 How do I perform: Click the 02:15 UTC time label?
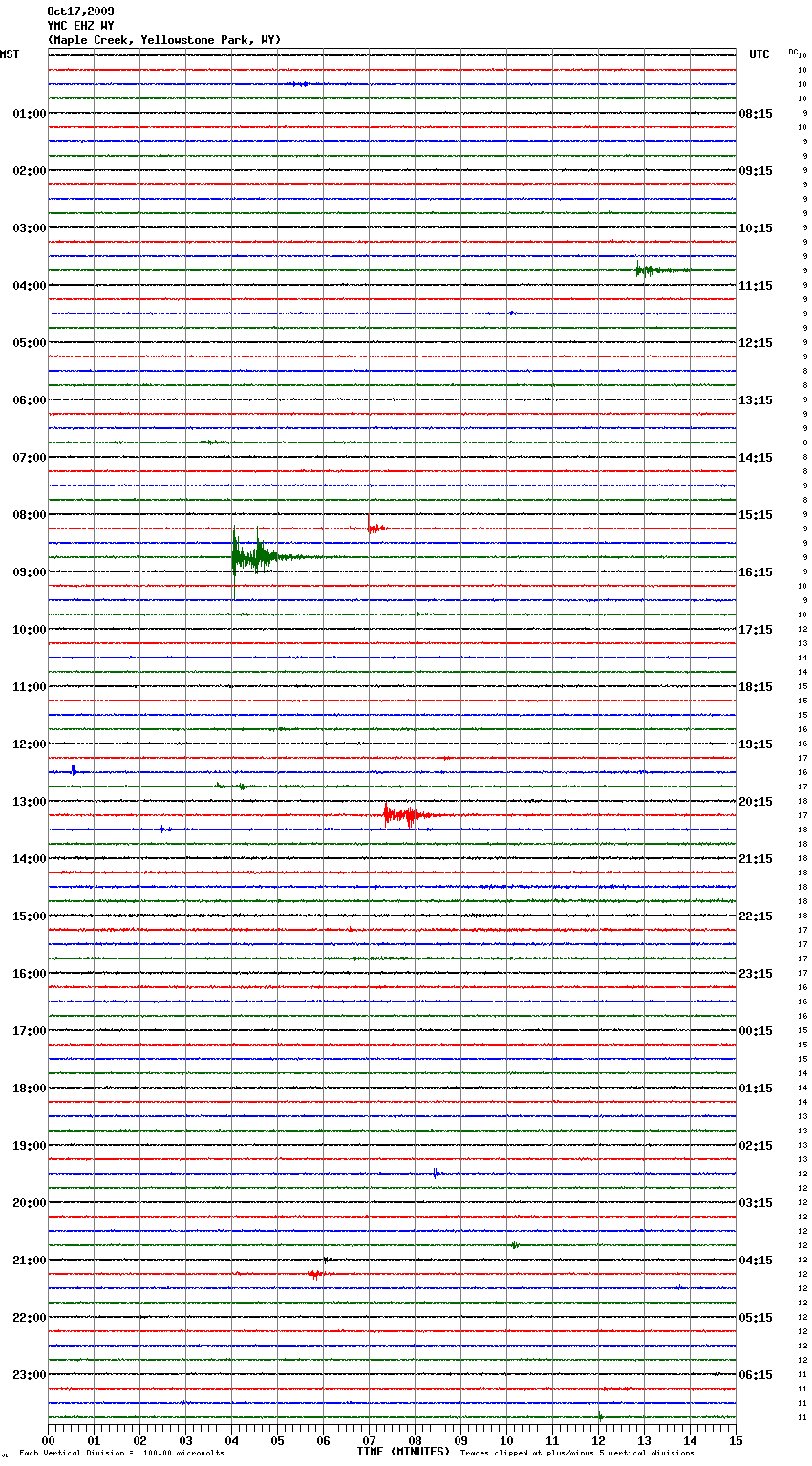(756, 1146)
